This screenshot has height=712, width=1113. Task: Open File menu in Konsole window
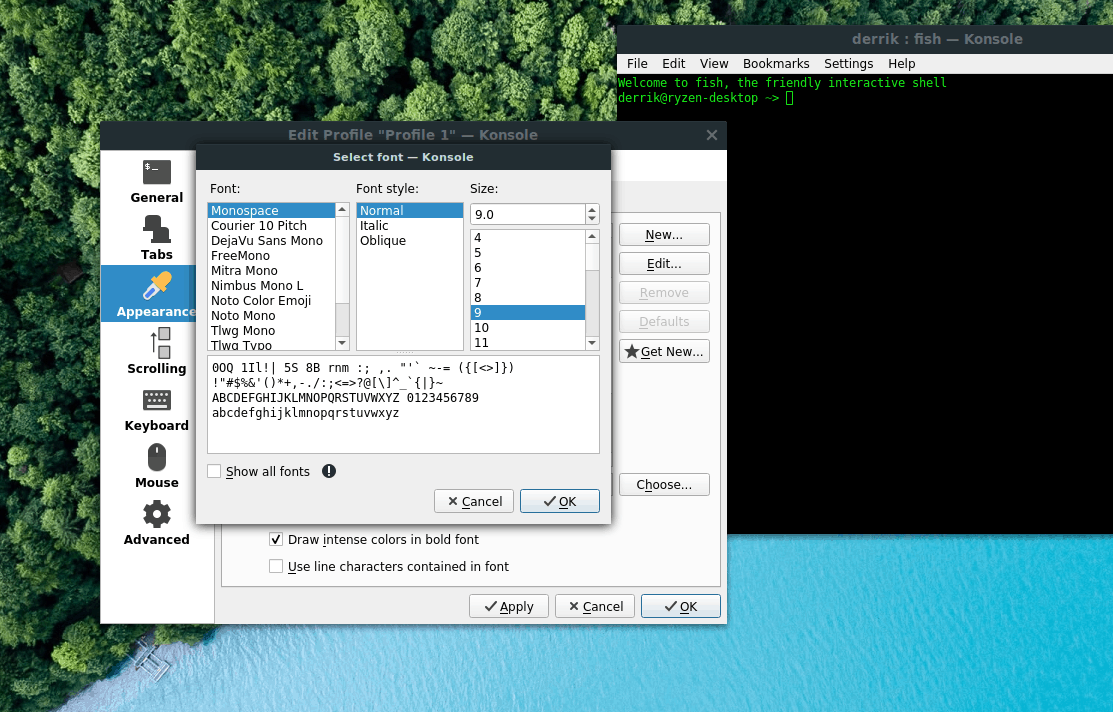[x=637, y=63]
